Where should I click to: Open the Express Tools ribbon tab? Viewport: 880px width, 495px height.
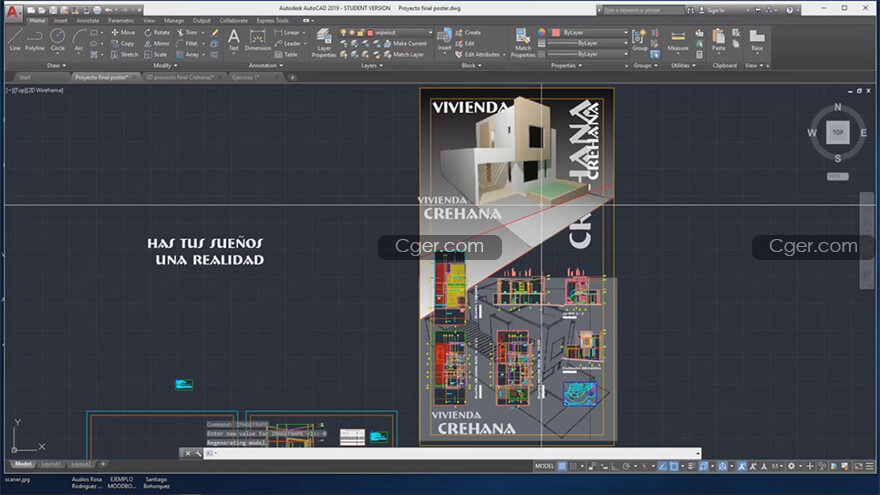click(x=273, y=21)
